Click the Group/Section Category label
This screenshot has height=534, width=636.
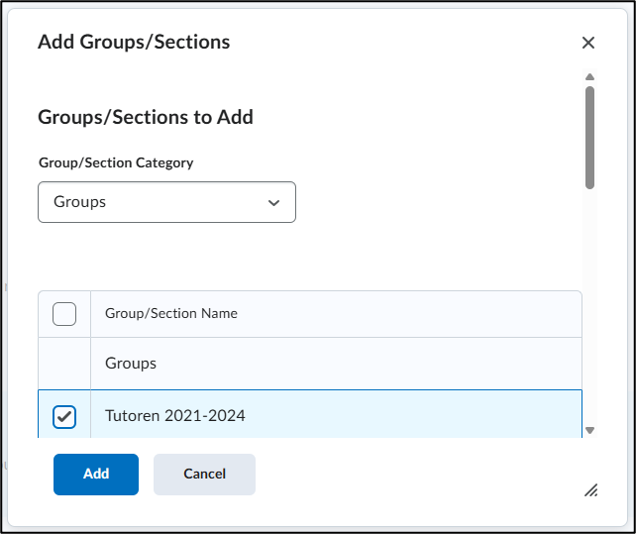(116, 162)
